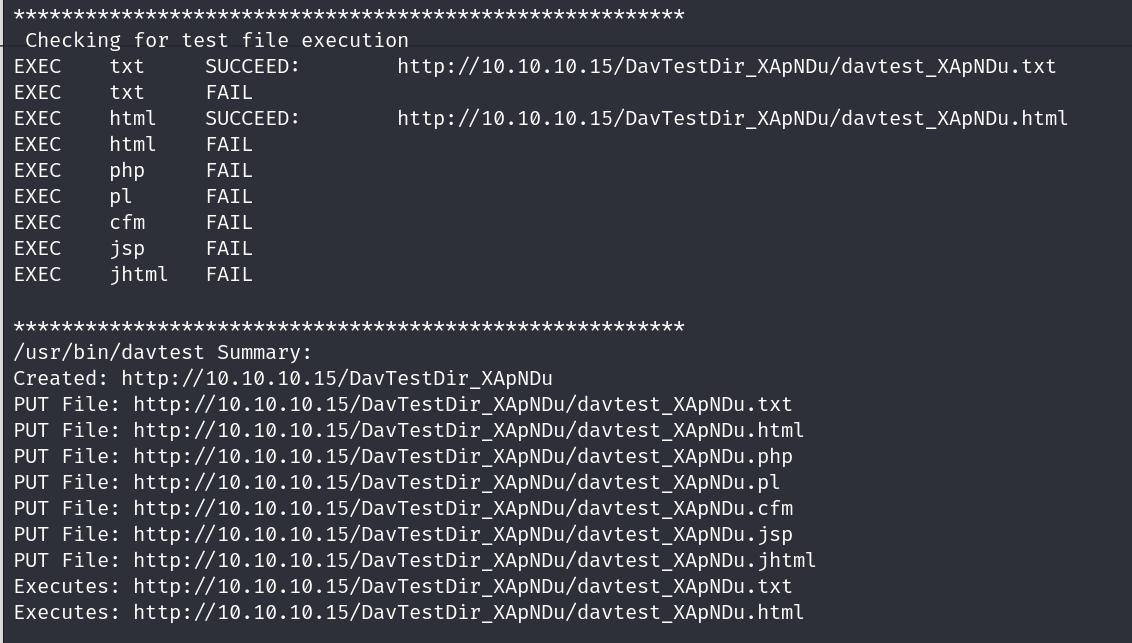The image size is (1132, 643).
Task: Open the Executes davtest_XApNDu.txt URL
Action: (x=462, y=586)
